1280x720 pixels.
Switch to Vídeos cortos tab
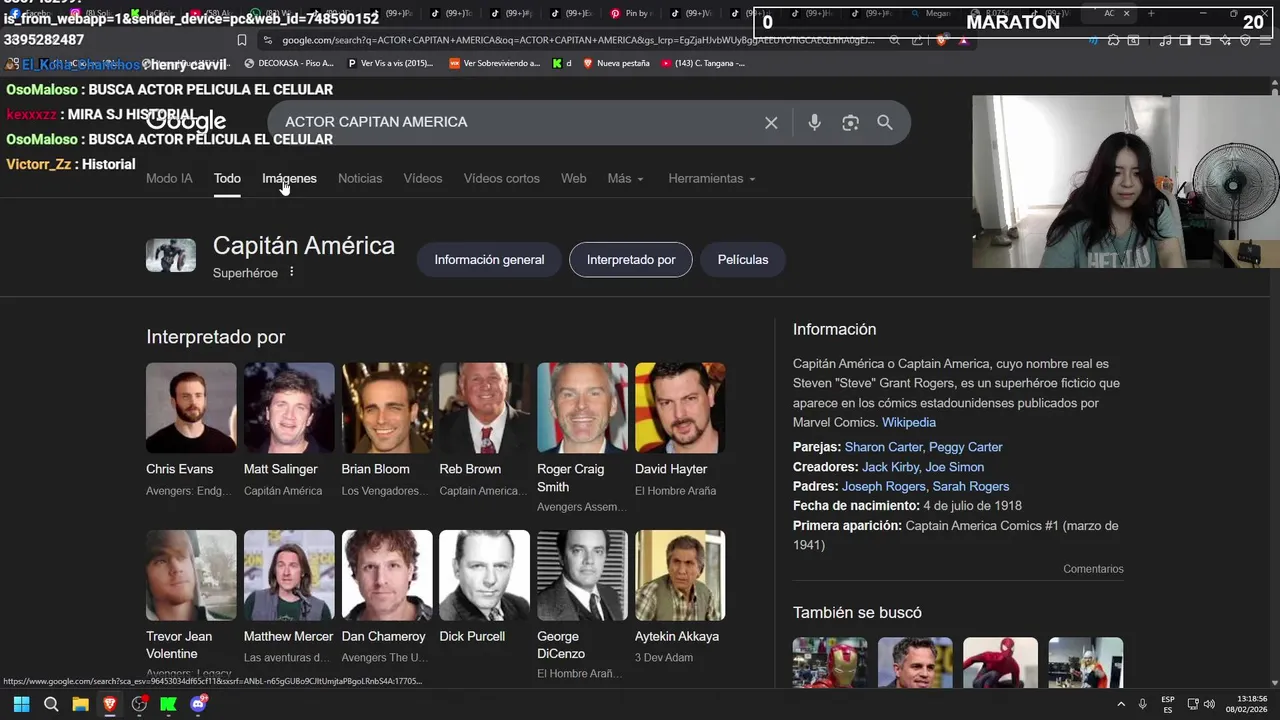pos(501,178)
